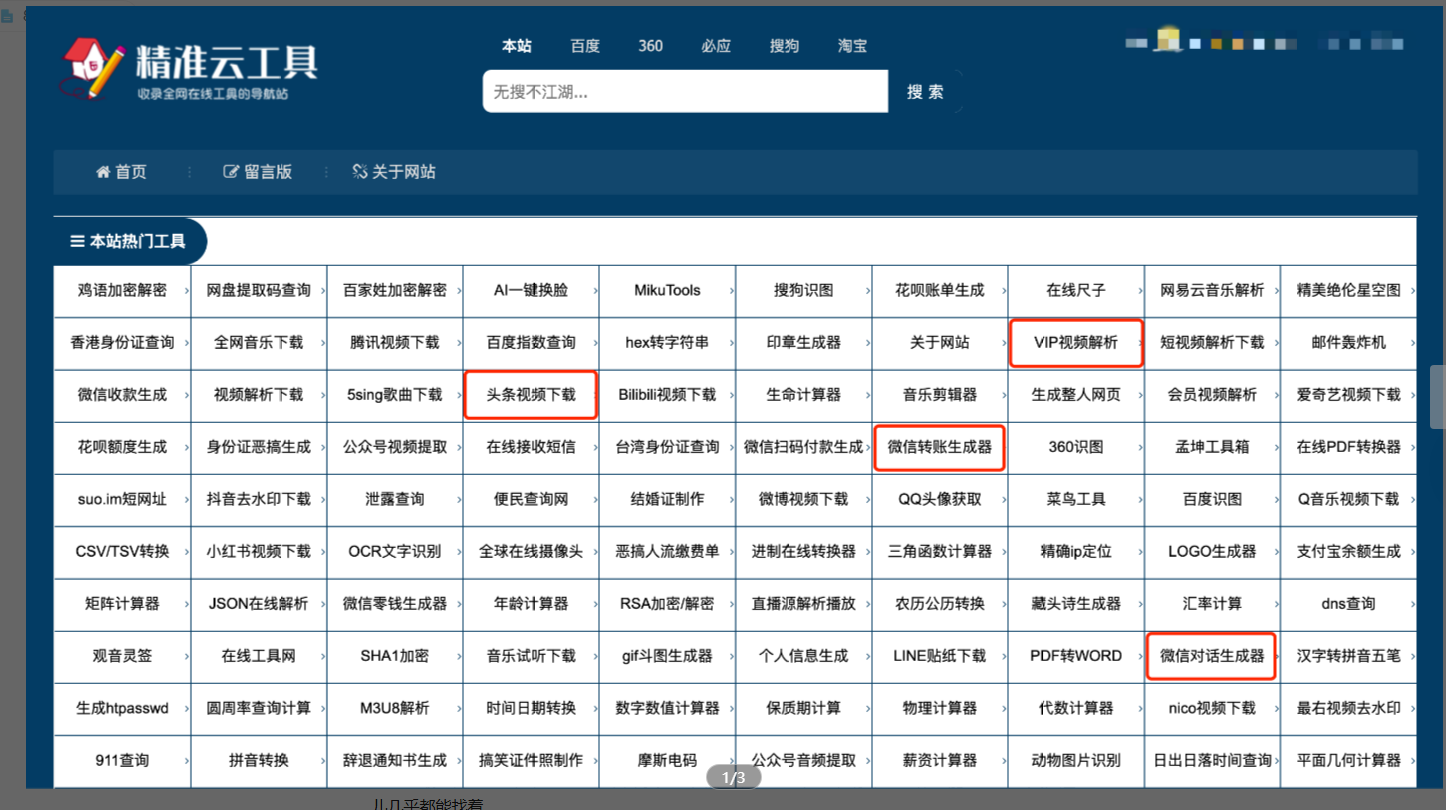This screenshot has width=1446, height=810.
Task: Open the QQ头像获取 tool
Action: pos(940,498)
